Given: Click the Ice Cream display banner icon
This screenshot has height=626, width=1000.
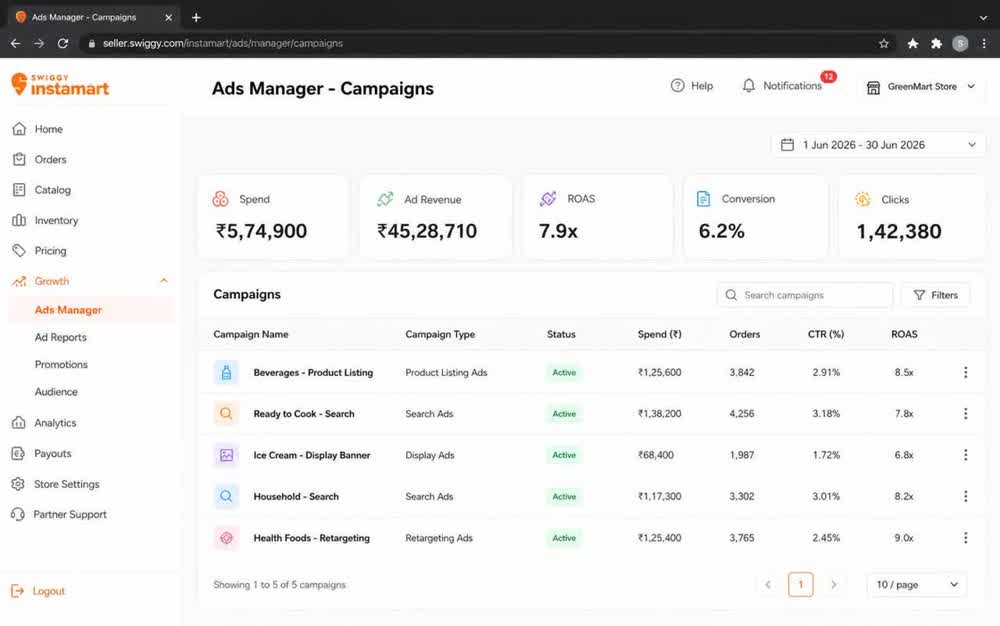Looking at the screenshot, I should [226, 455].
